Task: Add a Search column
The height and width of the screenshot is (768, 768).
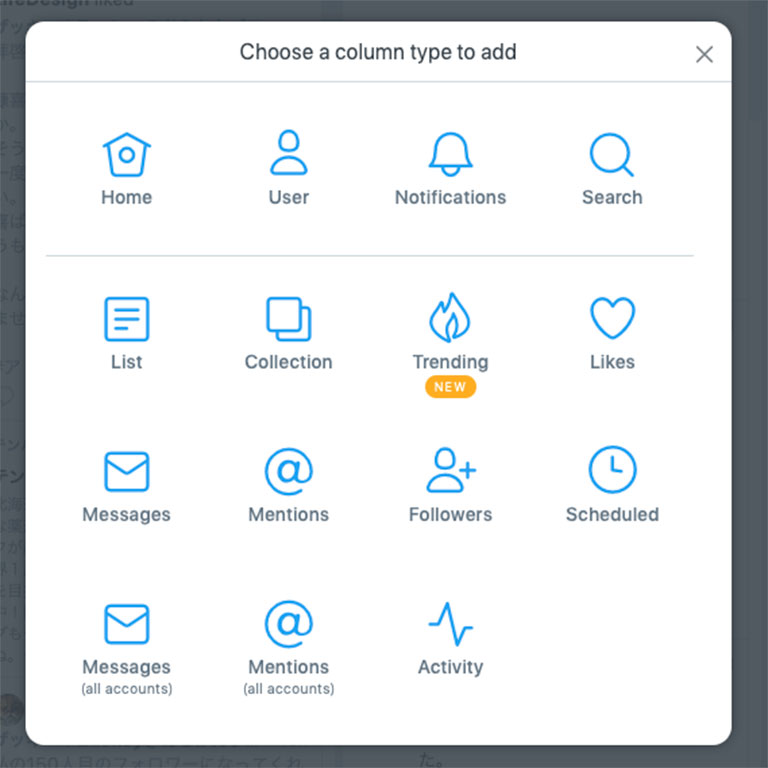Action: (611, 155)
